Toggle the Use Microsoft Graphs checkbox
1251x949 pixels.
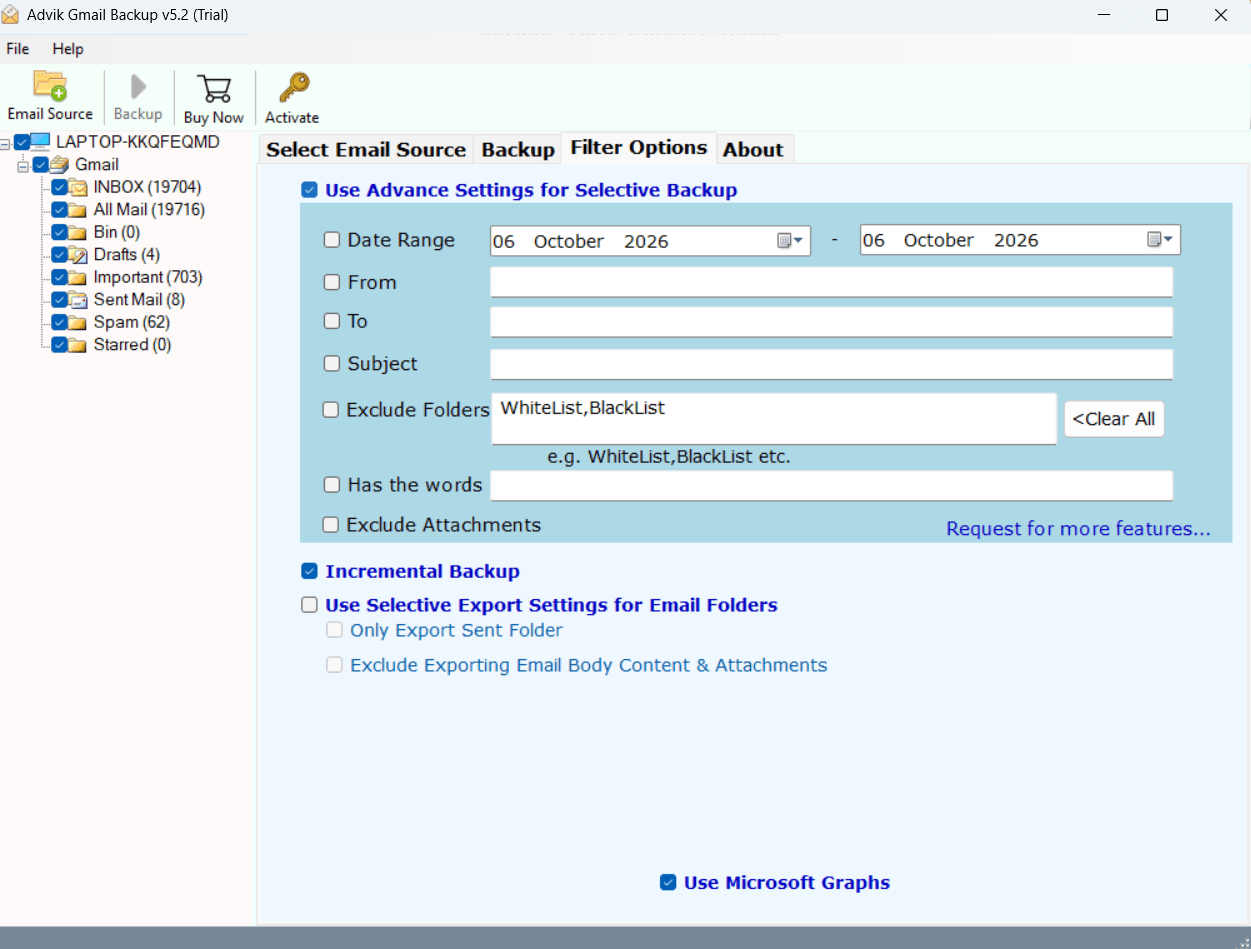coord(668,882)
